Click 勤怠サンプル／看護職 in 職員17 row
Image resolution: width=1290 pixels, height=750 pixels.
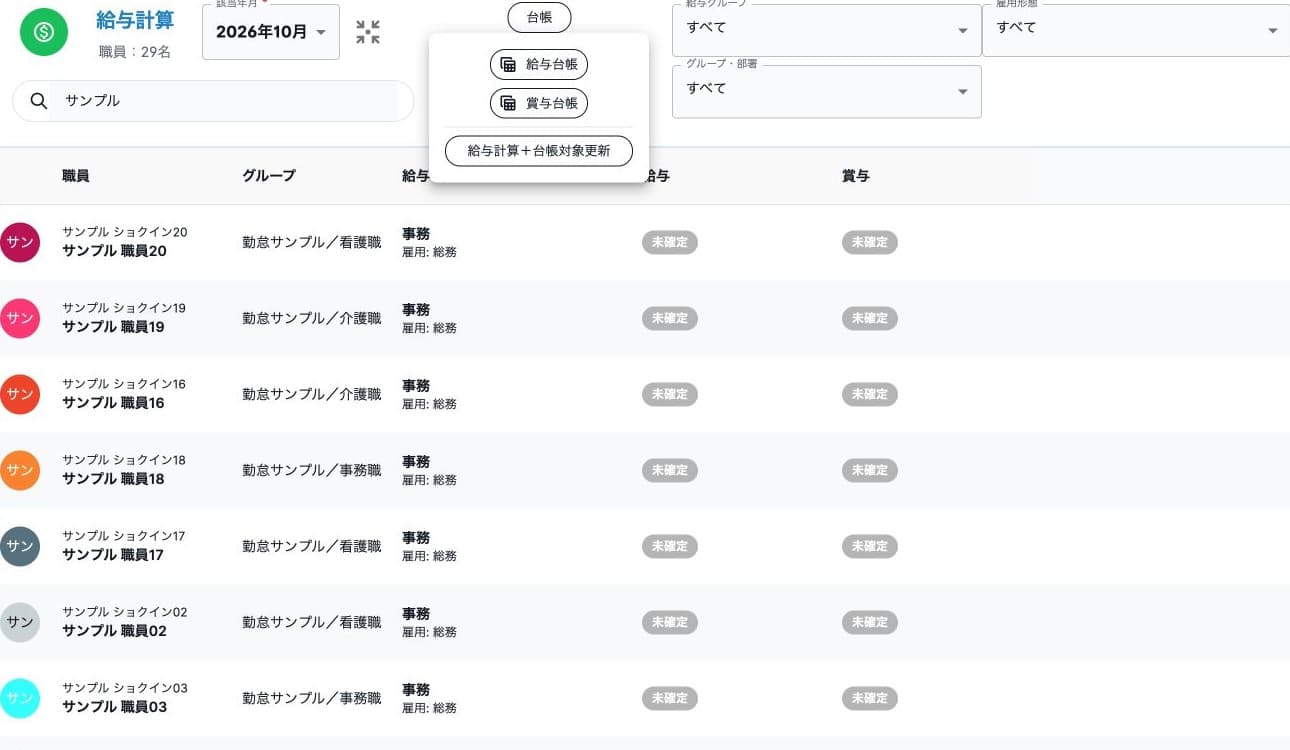point(312,546)
